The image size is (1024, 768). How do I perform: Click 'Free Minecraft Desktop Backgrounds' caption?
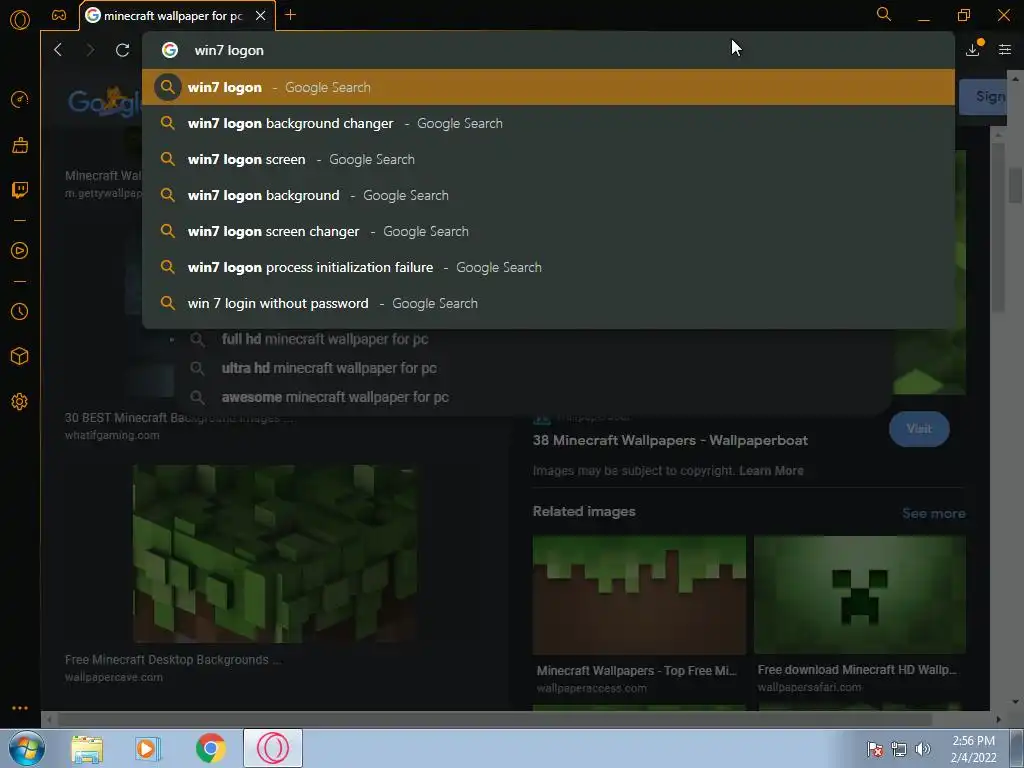[173, 660]
